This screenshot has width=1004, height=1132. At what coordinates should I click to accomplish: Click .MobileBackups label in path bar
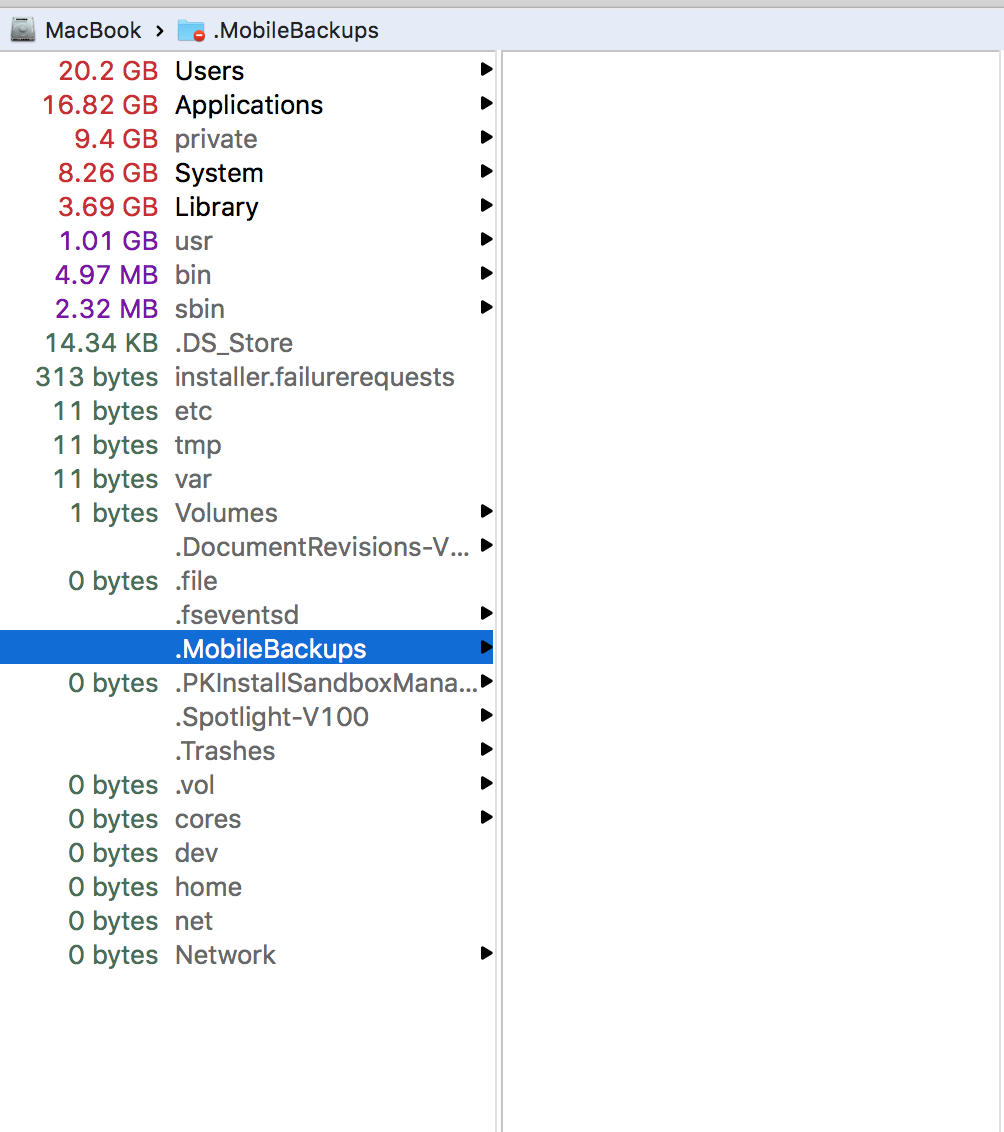[x=296, y=30]
